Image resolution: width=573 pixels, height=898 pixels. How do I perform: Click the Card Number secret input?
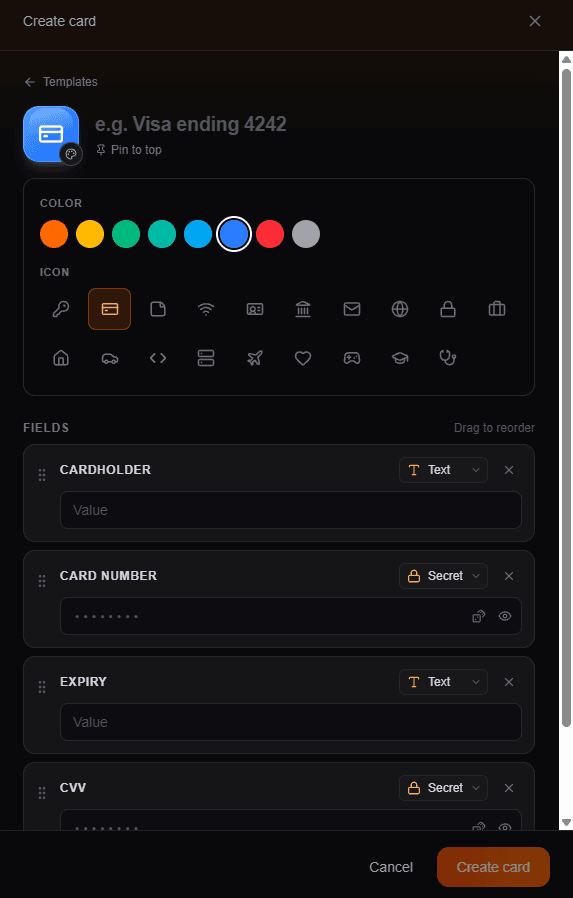pos(291,616)
